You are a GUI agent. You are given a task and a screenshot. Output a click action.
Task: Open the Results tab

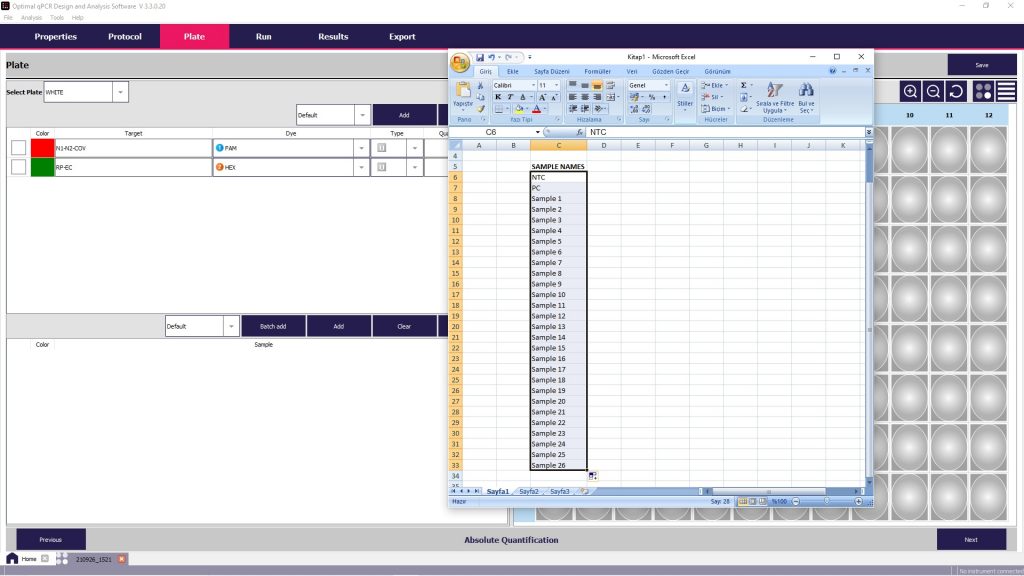pyautogui.click(x=333, y=37)
